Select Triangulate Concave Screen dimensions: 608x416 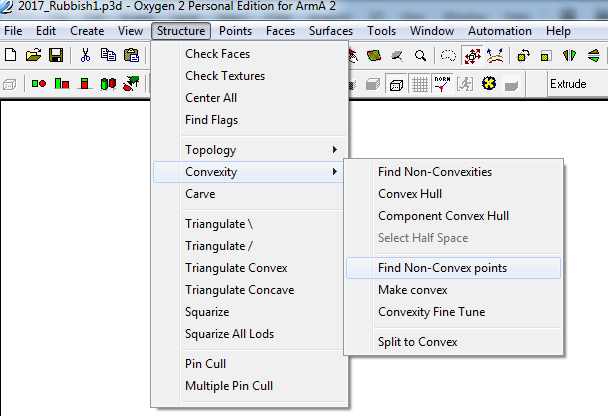pyautogui.click(x=248, y=290)
